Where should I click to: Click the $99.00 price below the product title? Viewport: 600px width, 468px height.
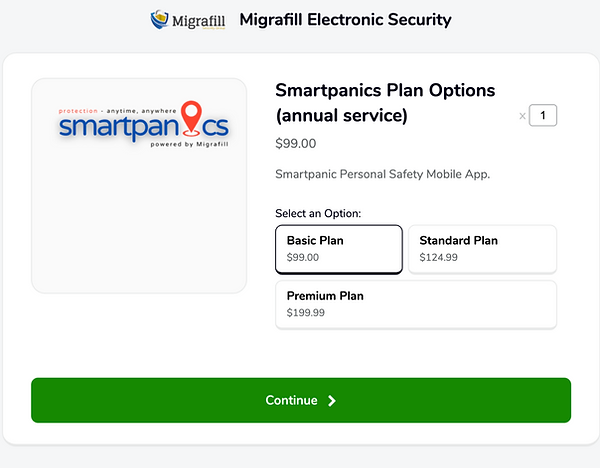click(295, 144)
